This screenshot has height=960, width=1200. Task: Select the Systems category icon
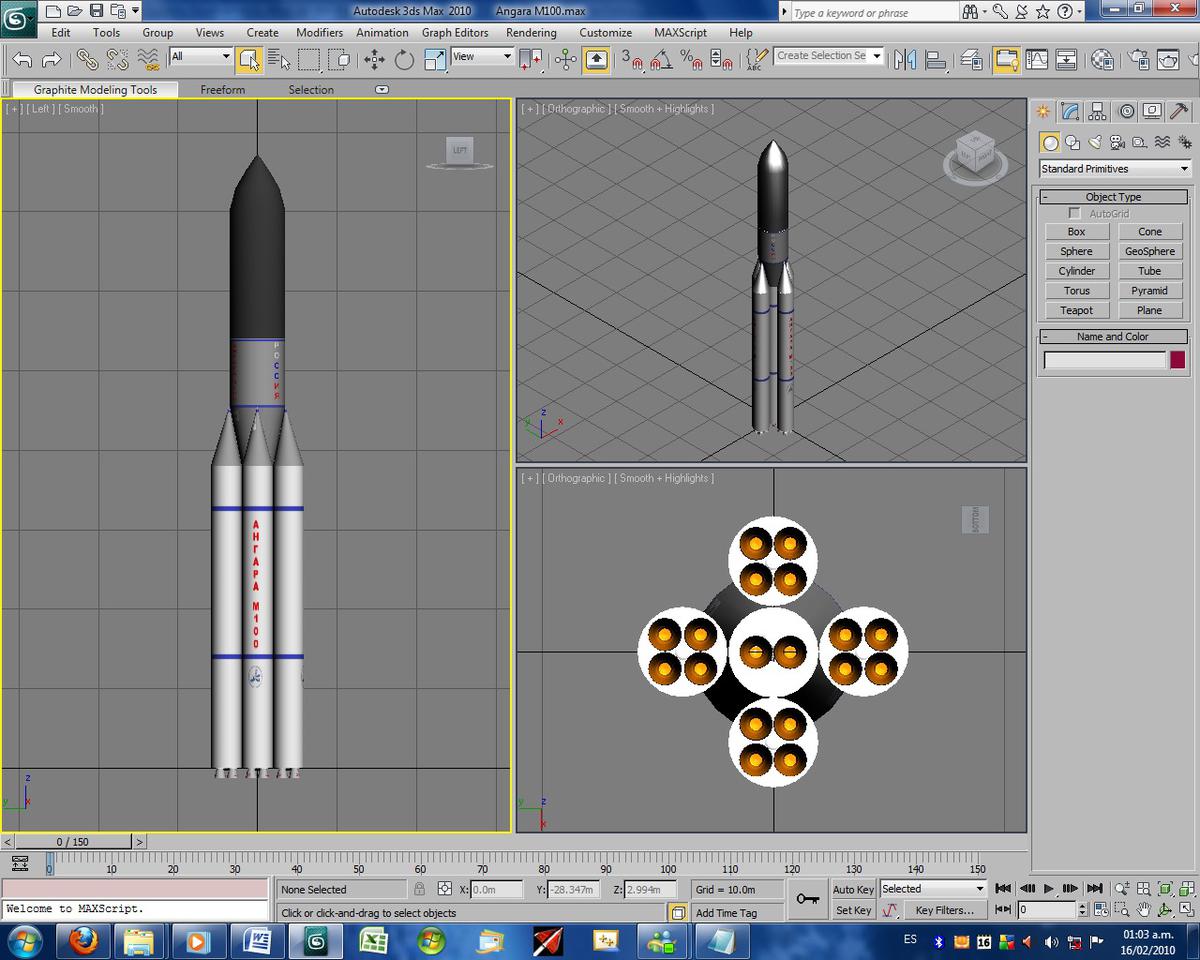(x=1183, y=143)
